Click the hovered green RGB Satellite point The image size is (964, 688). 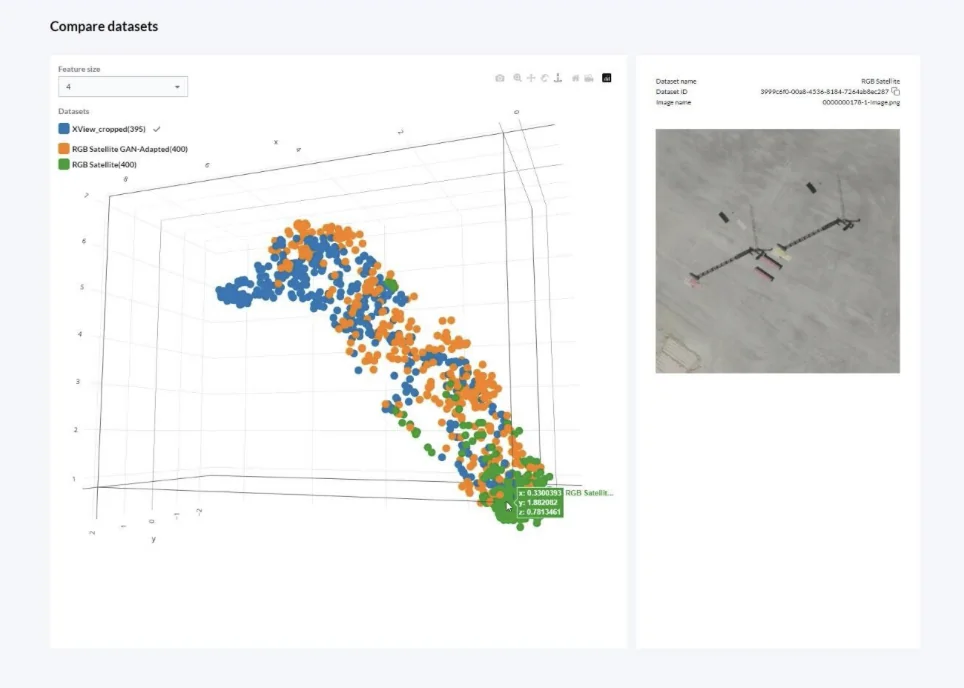(508, 505)
